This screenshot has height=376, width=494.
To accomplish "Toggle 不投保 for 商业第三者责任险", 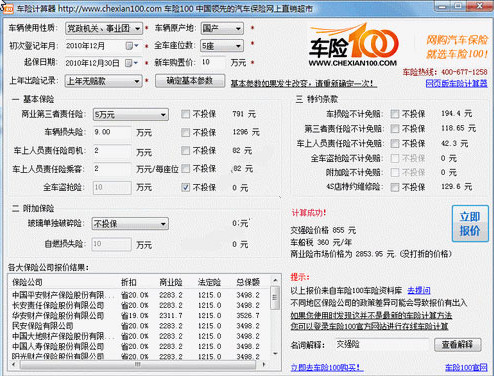I will 185,114.
